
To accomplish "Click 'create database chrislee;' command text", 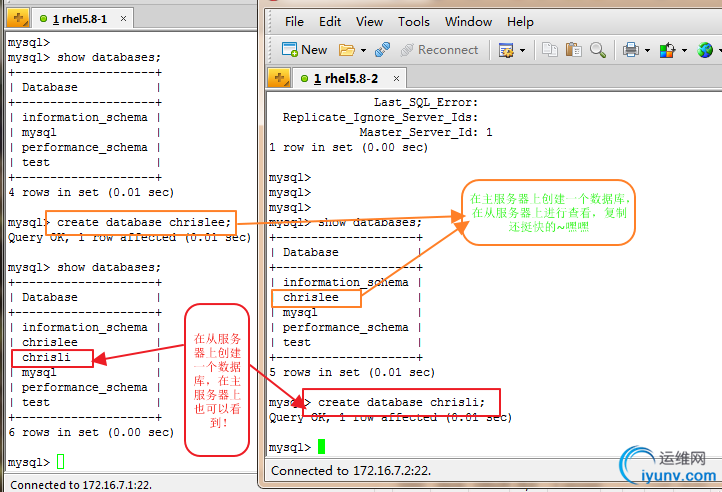I will click(144, 223).
